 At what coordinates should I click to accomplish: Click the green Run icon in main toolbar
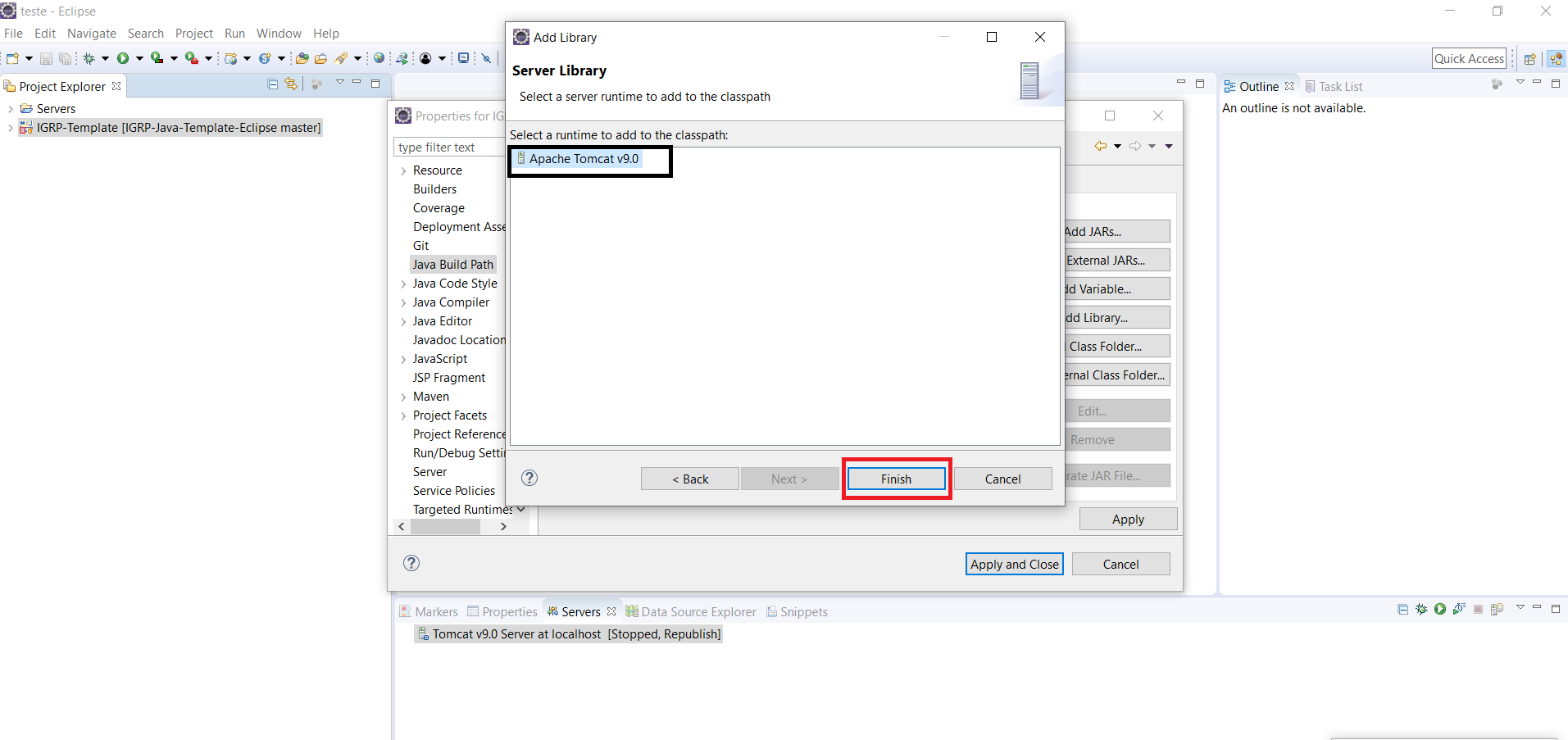click(x=123, y=58)
